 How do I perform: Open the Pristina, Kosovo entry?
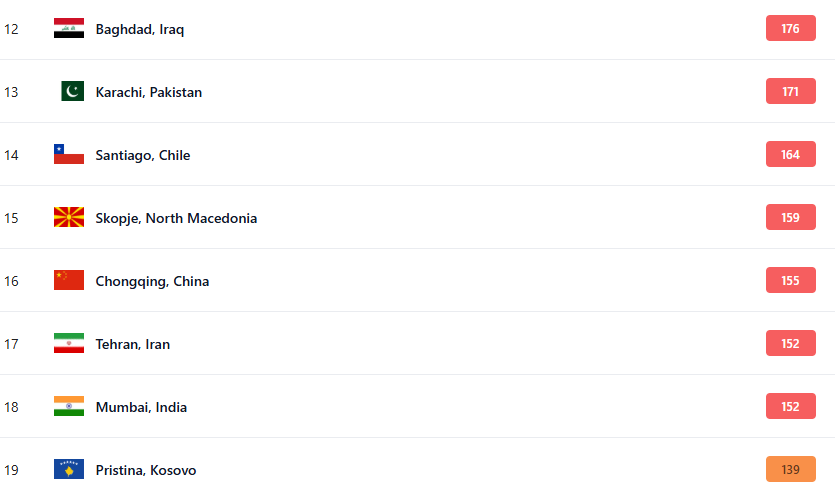click(x=146, y=470)
